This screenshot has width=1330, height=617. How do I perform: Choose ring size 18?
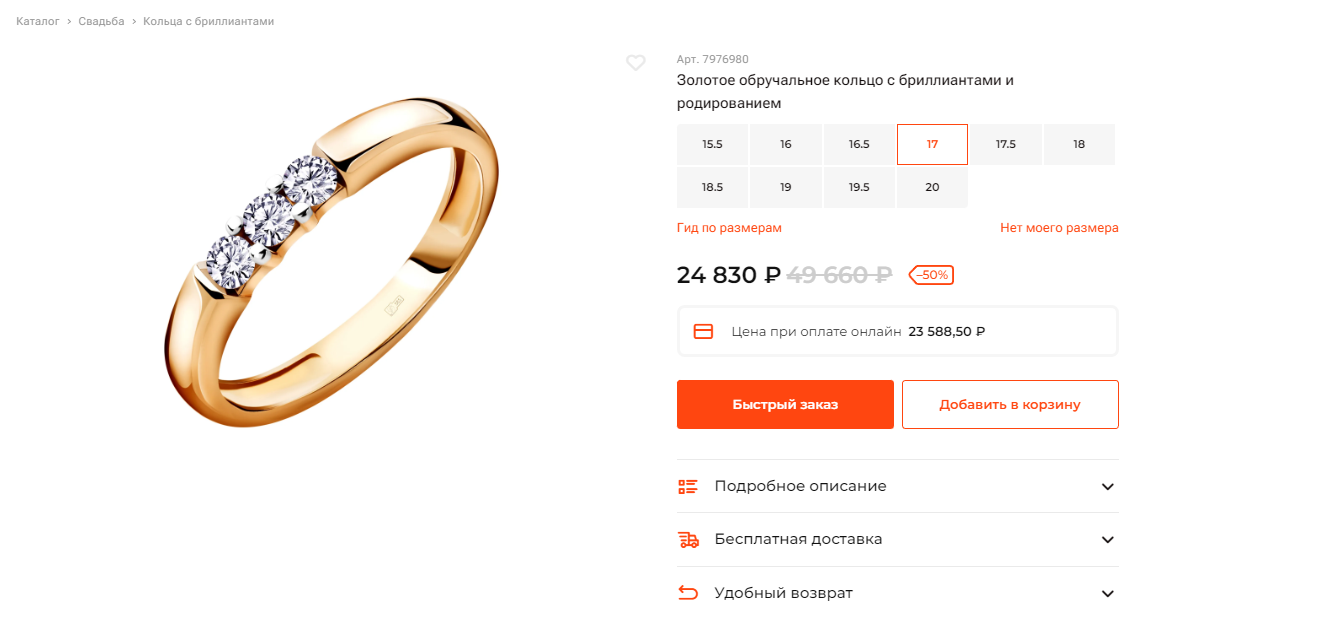click(1079, 144)
